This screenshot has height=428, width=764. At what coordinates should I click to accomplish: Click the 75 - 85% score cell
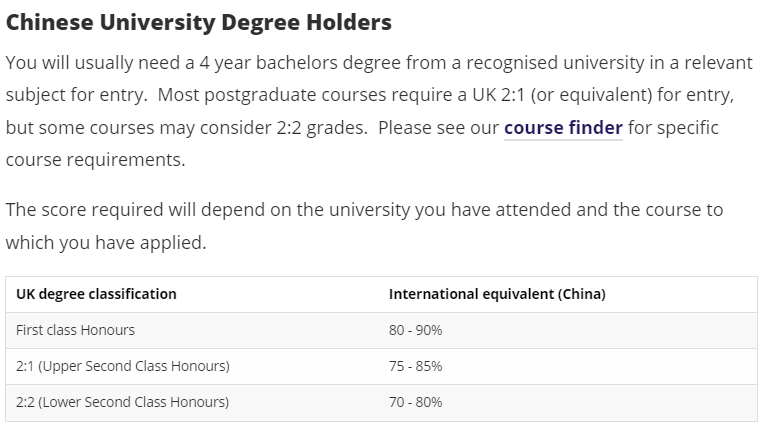[x=415, y=366]
